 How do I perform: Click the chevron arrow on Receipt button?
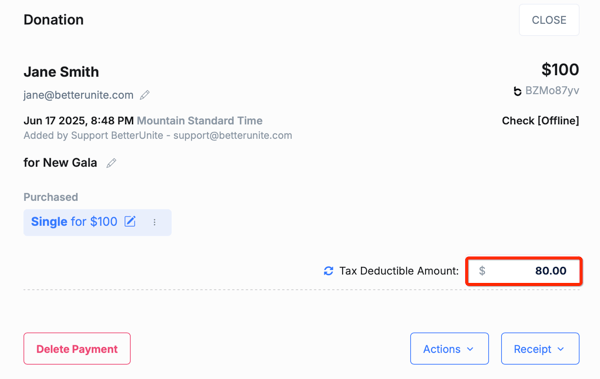[x=561, y=349]
